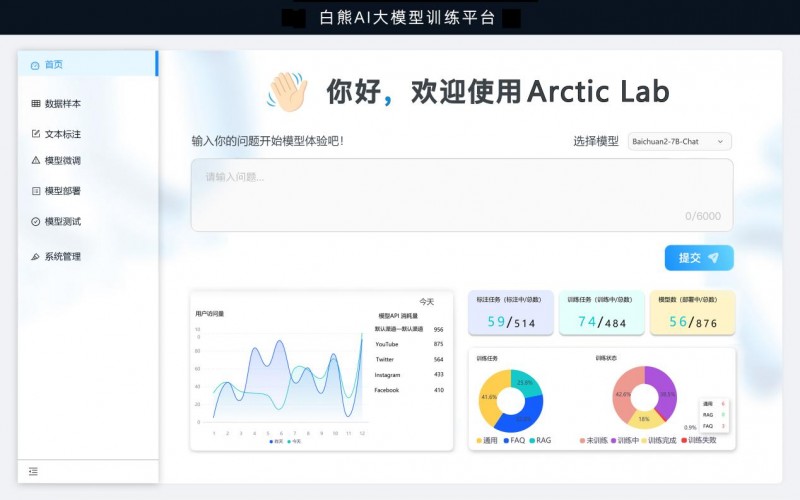Click the 今天 selector above the usage chart
Screen dimensions: 800x500
427,301
